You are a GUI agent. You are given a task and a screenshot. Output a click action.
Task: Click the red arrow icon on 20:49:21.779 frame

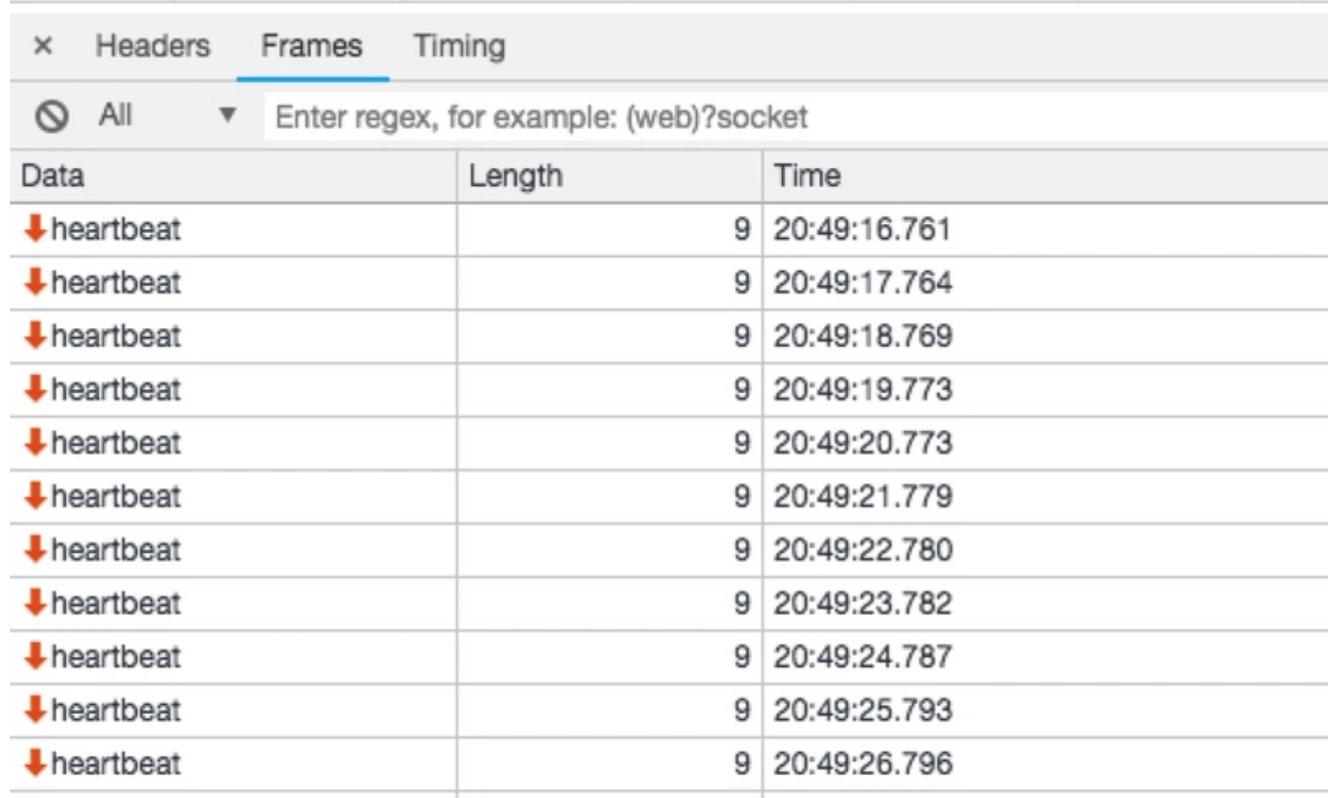35,496
